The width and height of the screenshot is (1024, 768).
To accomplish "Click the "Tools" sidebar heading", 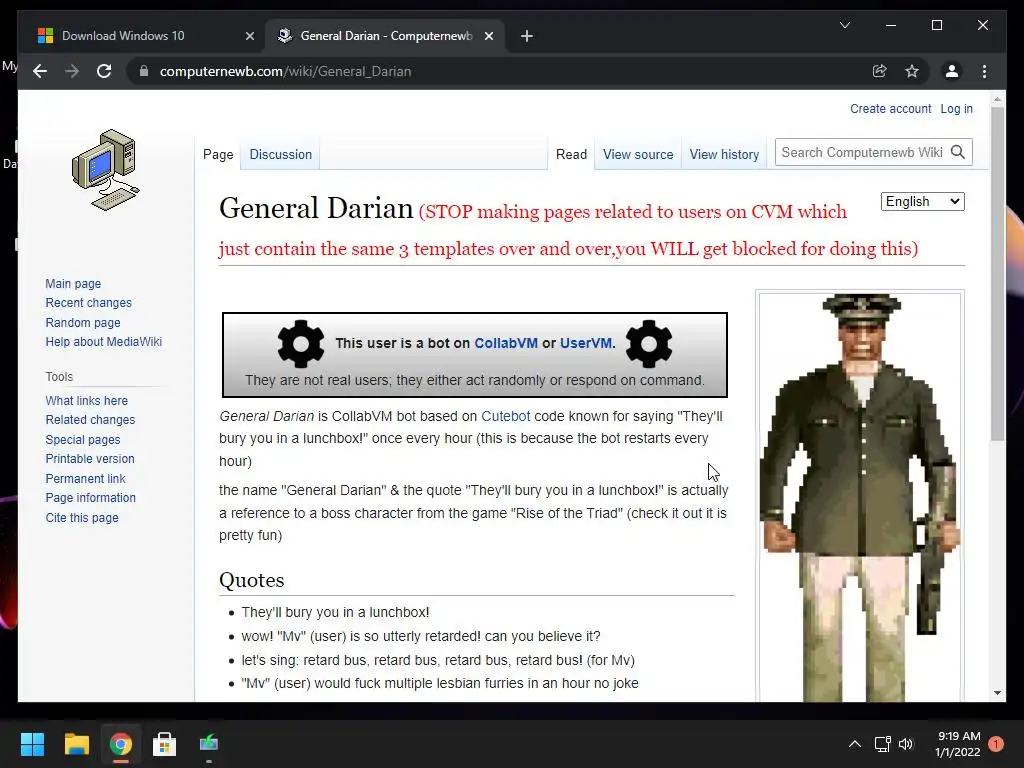I will 59,377.
